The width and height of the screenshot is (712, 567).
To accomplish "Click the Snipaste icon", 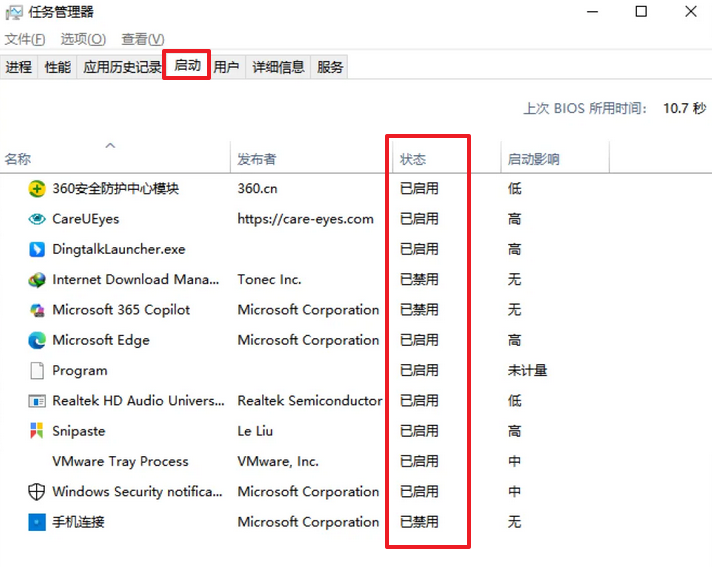I will (37, 431).
